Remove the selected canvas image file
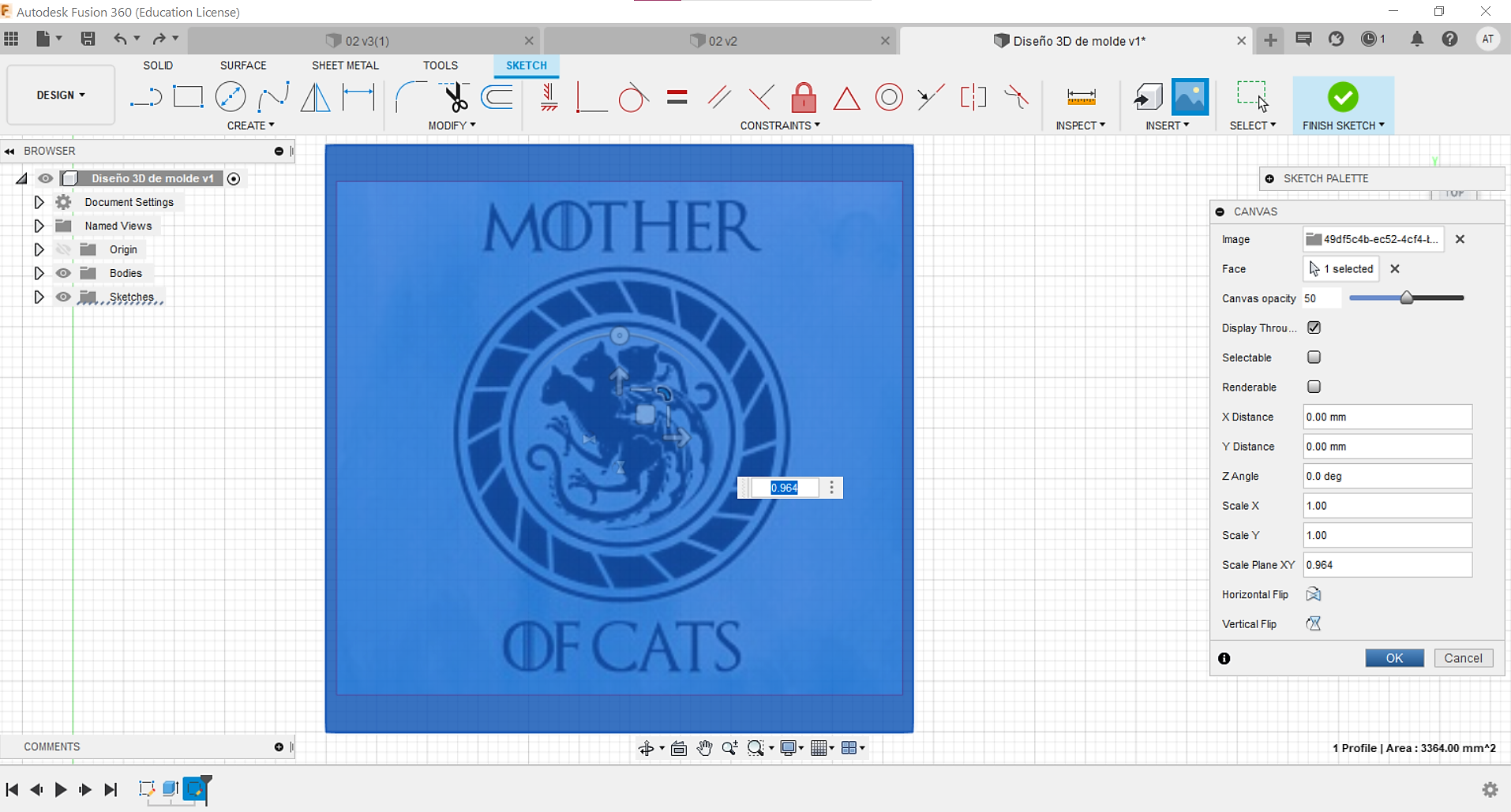Screen dimensions: 1511x812 (x=1460, y=239)
